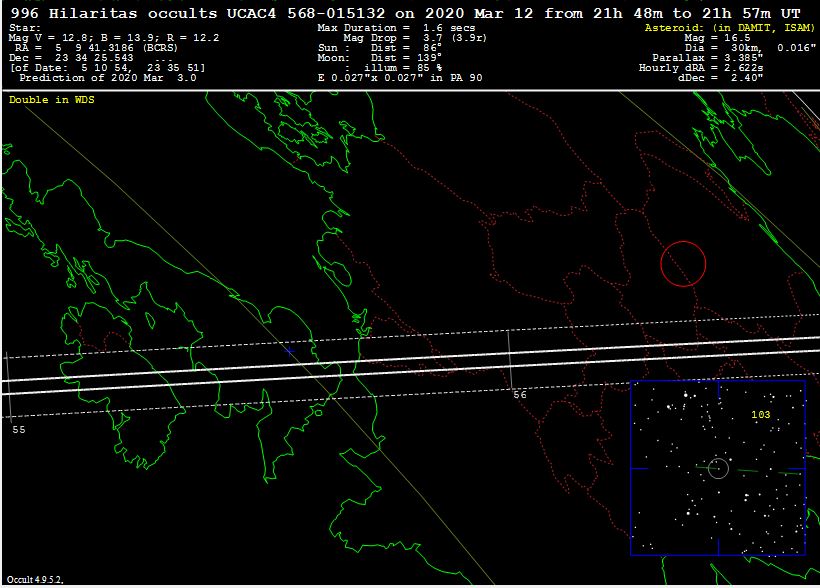This screenshot has height=588, width=820.
Task: Click the target star circle in the star chart
Action: [717, 468]
